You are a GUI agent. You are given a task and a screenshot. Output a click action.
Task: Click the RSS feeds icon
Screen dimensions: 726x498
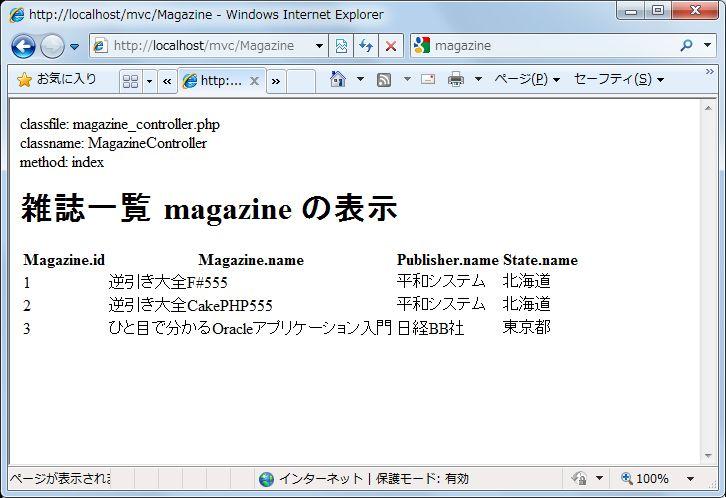[x=384, y=80]
